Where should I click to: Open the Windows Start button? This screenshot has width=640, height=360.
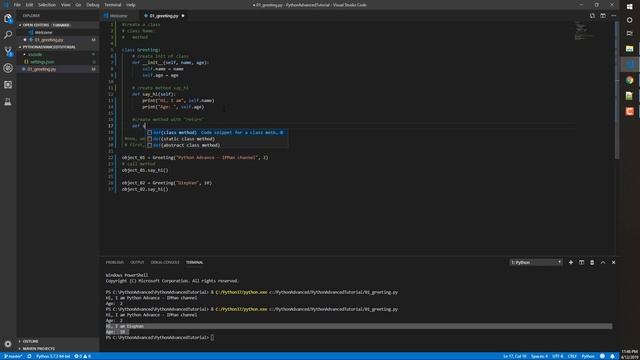629,7
